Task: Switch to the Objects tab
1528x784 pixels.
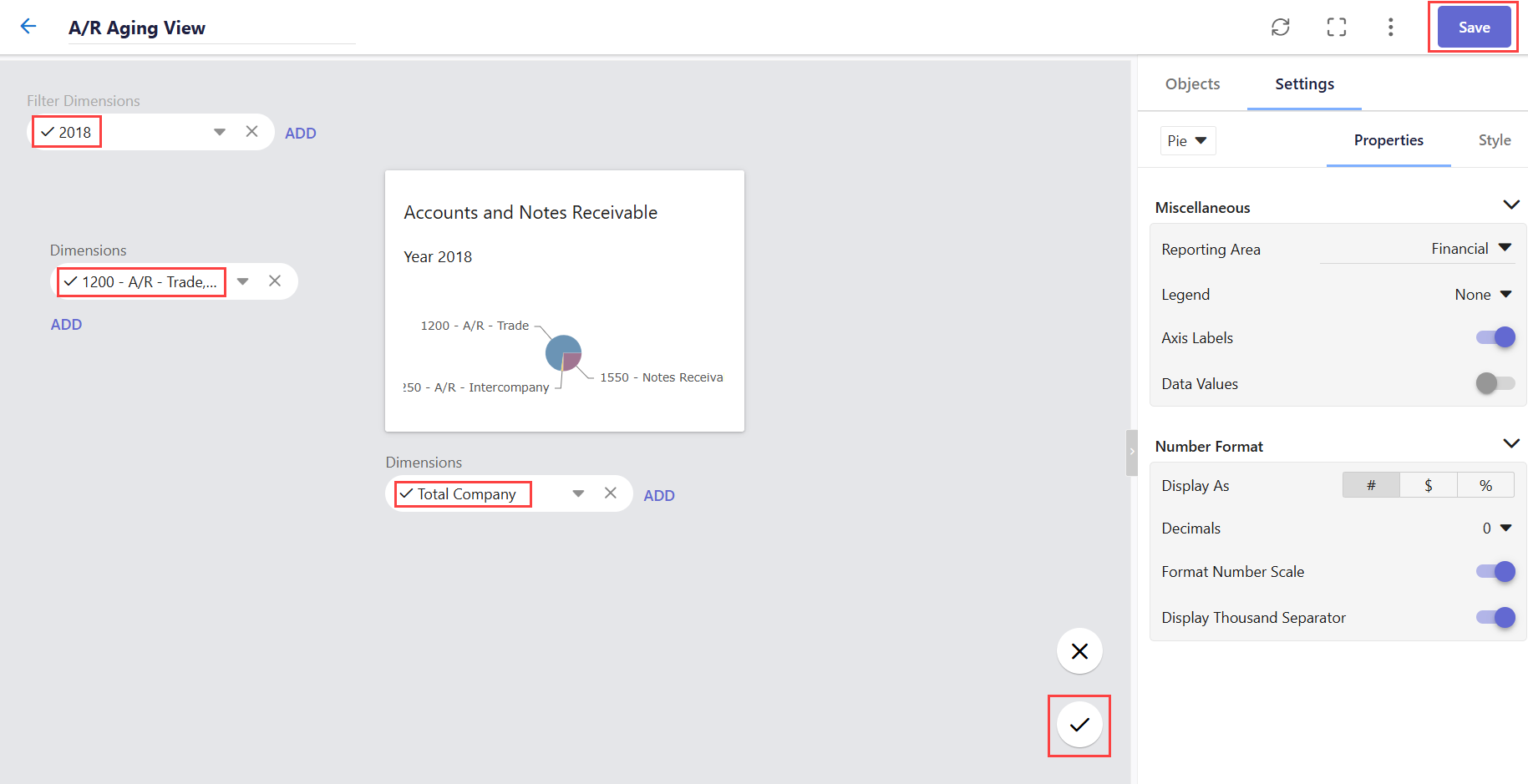Action: [x=1192, y=84]
